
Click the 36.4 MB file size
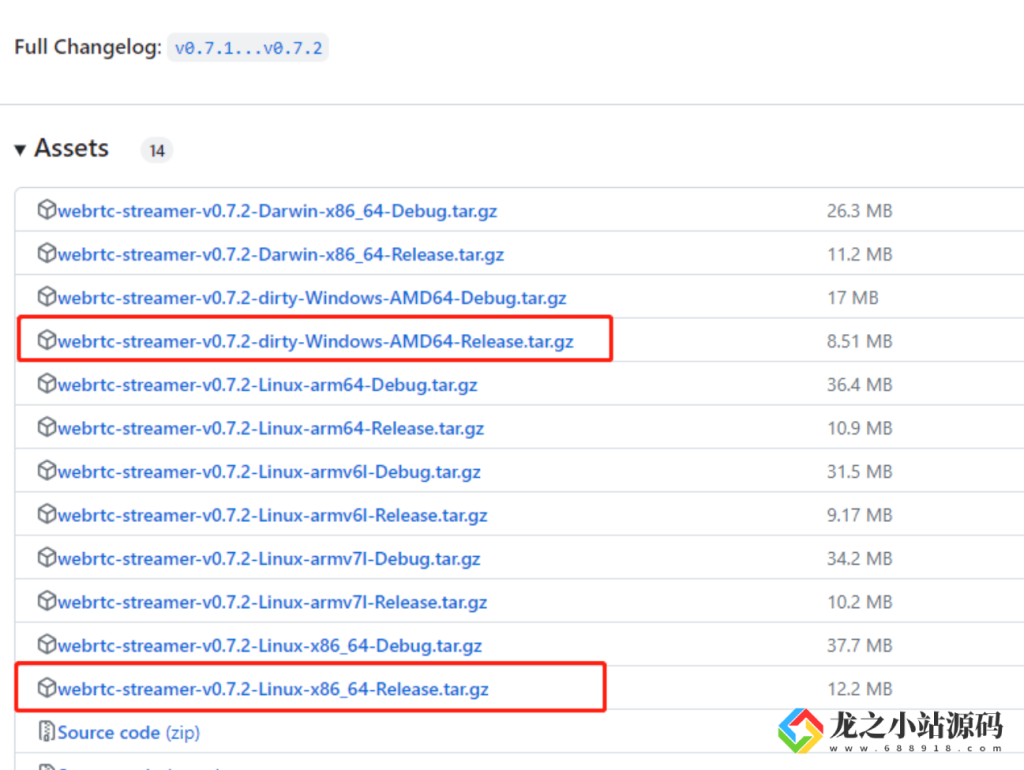pos(859,385)
